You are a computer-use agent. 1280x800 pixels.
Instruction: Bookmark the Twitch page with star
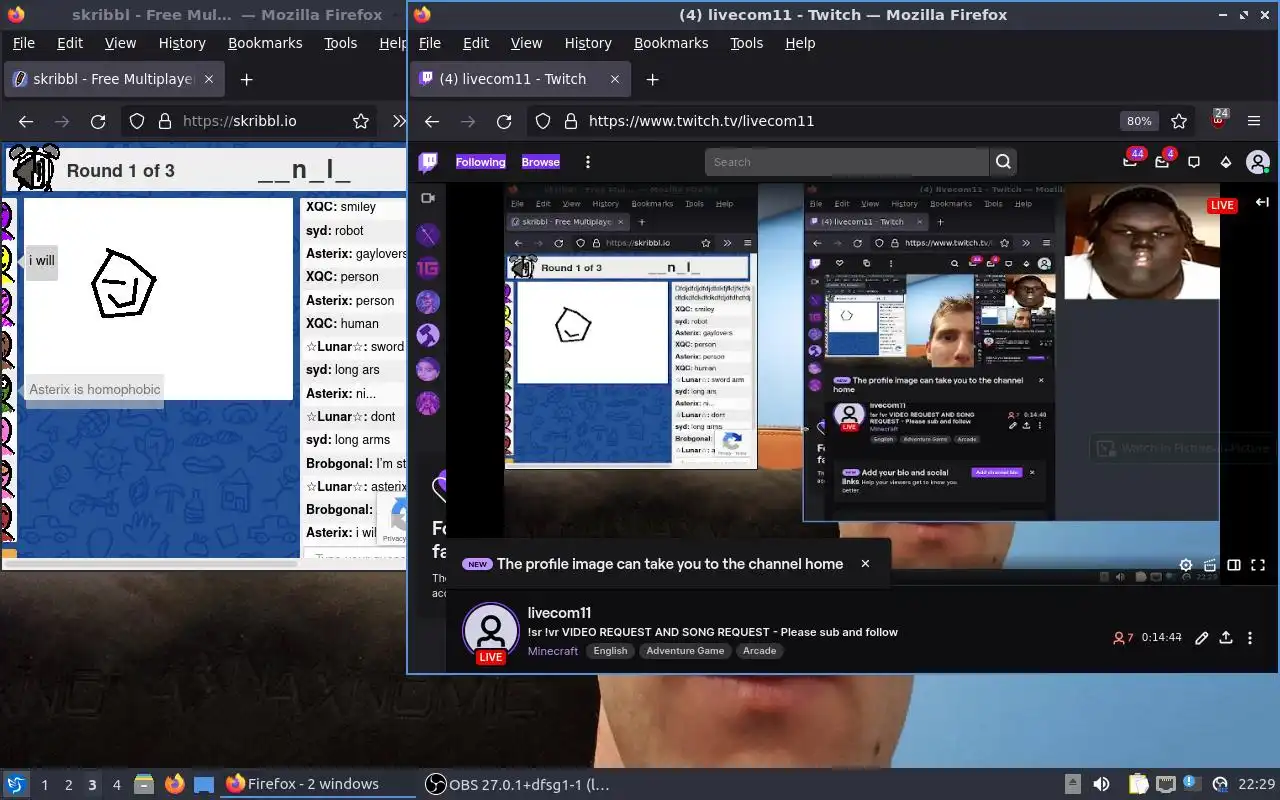[1179, 121]
